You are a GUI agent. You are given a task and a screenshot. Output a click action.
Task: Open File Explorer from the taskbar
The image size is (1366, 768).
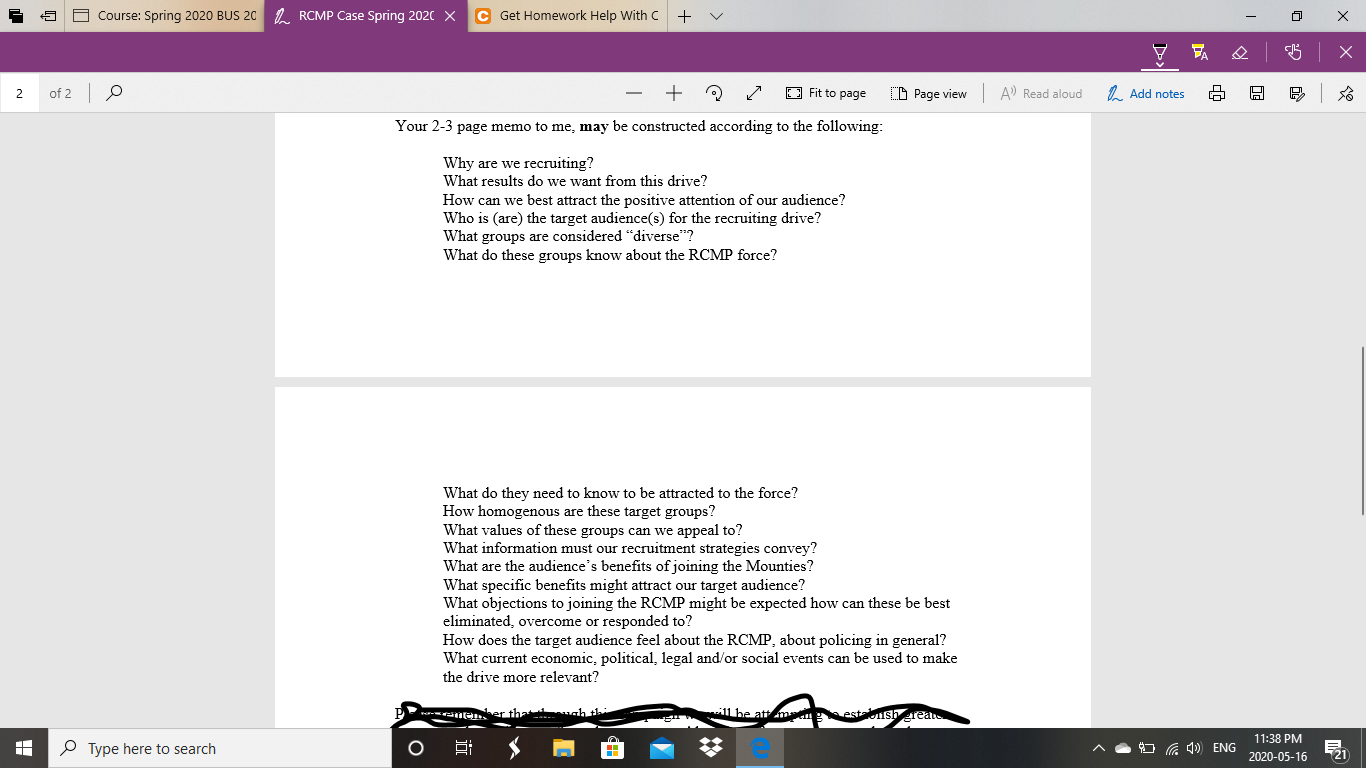563,748
